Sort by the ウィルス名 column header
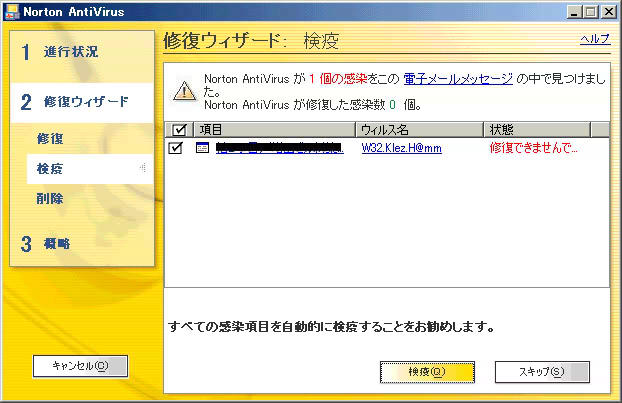This screenshot has width=622, height=403. pyautogui.click(x=420, y=129)
